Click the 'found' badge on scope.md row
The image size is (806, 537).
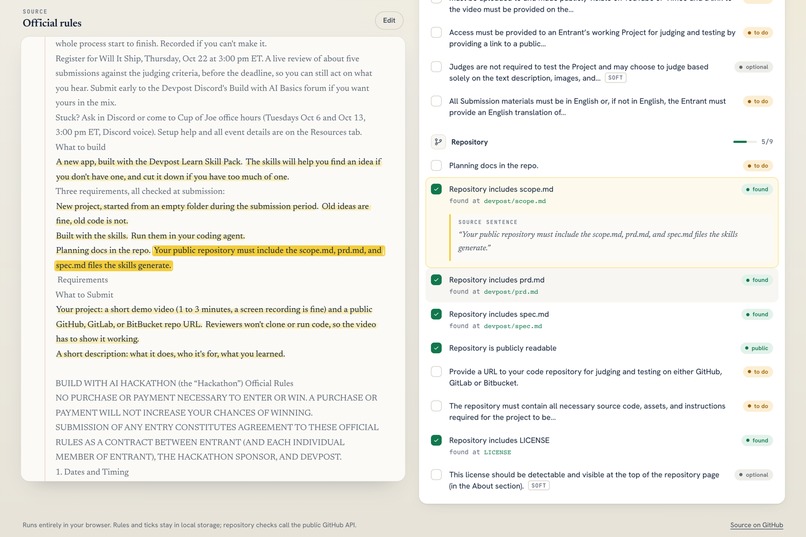(x=757, y=189)
